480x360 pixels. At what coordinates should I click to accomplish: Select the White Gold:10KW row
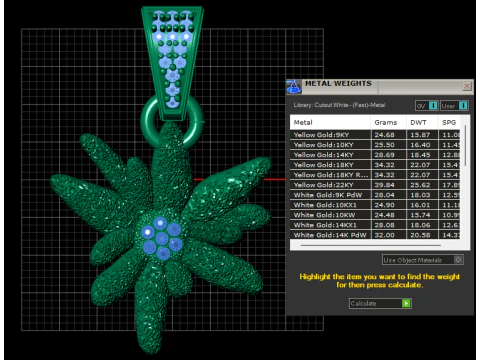[x=375, y=215]
